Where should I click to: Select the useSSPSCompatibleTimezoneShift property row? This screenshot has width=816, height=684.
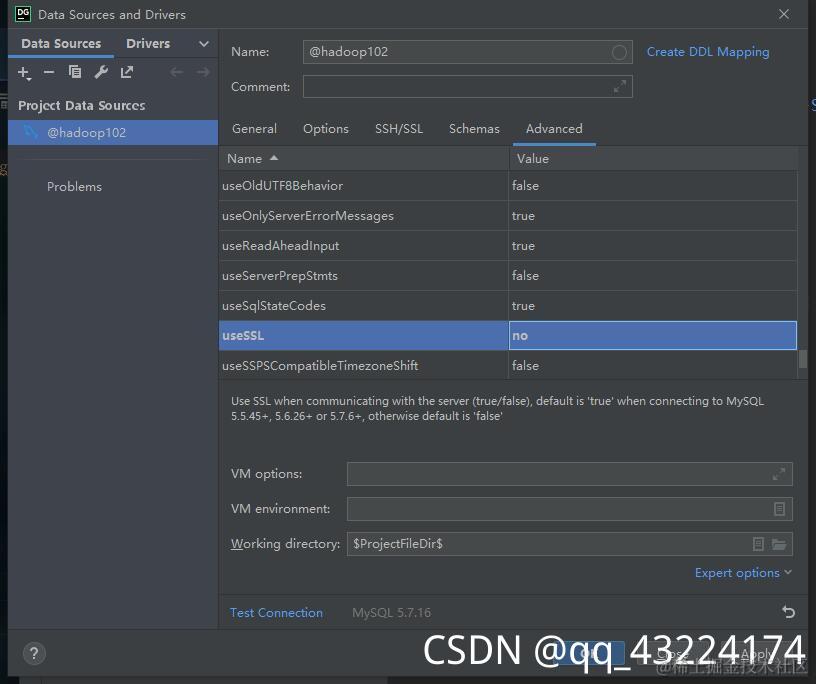508,365
